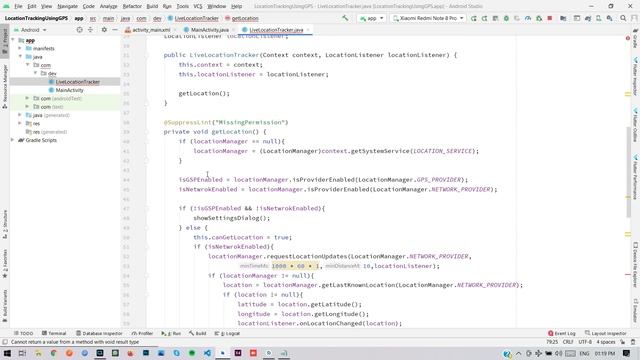Expand the manifests folder
The width and height of the screenshot is (640, 360).
[20, 48]
